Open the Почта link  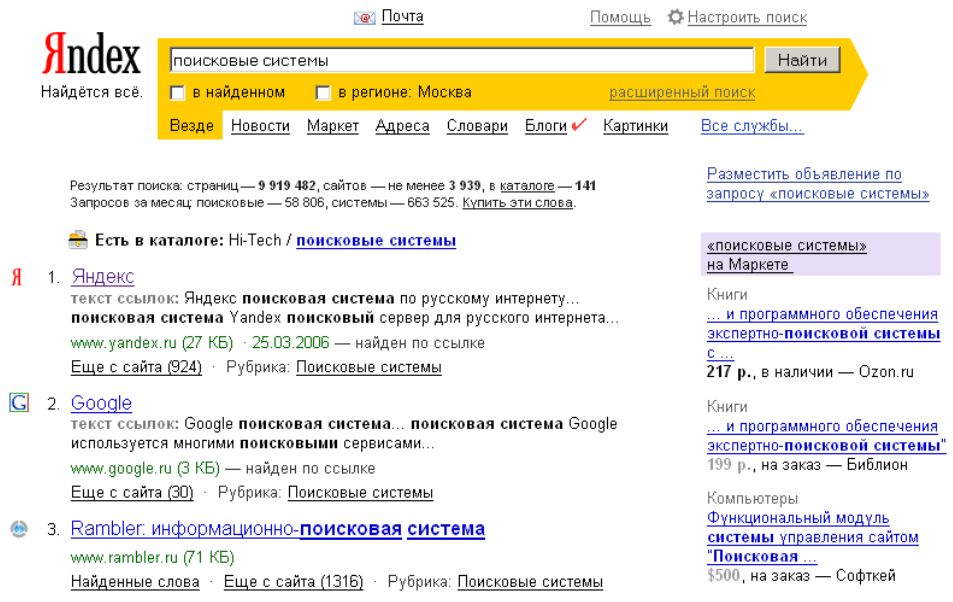pos(402,16)
